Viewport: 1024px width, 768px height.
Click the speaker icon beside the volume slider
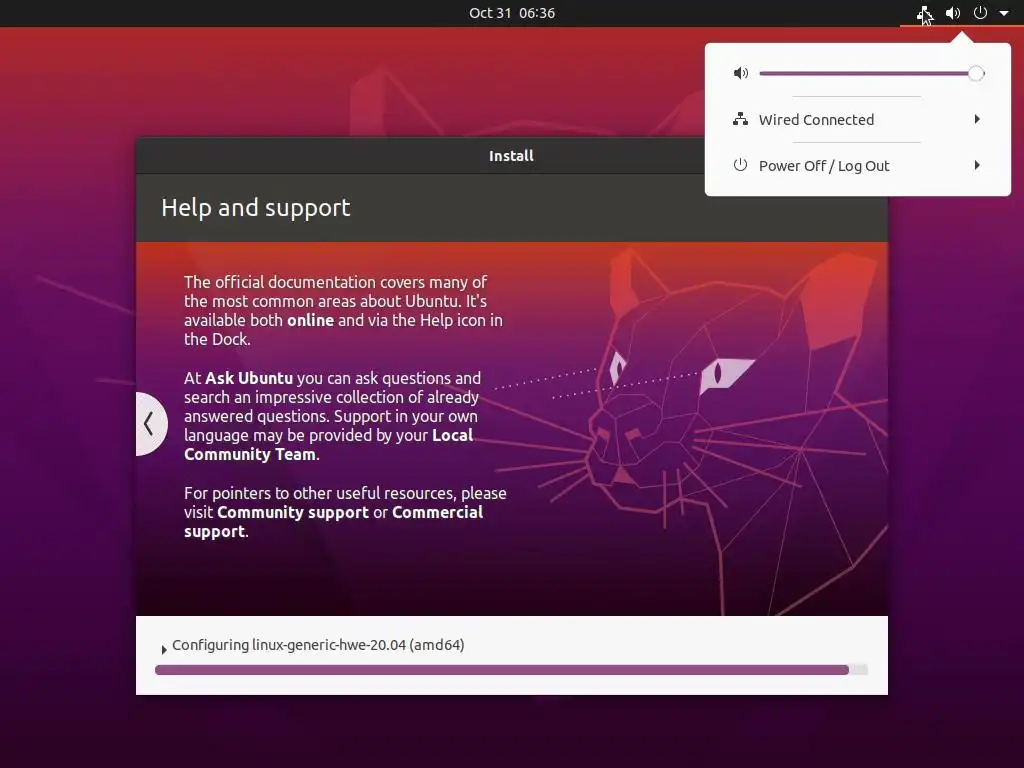(741, 73)
